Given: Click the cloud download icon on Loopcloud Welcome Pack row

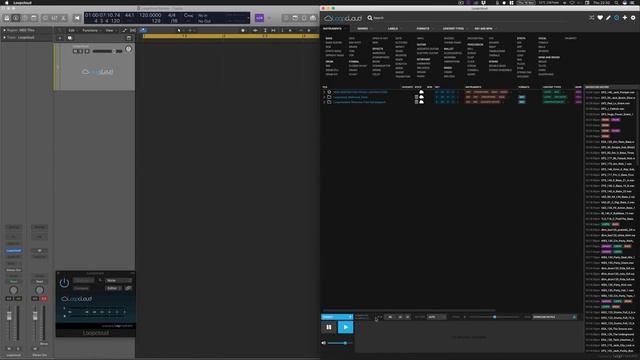Looking at the screenshot, I should coord(421,97).
